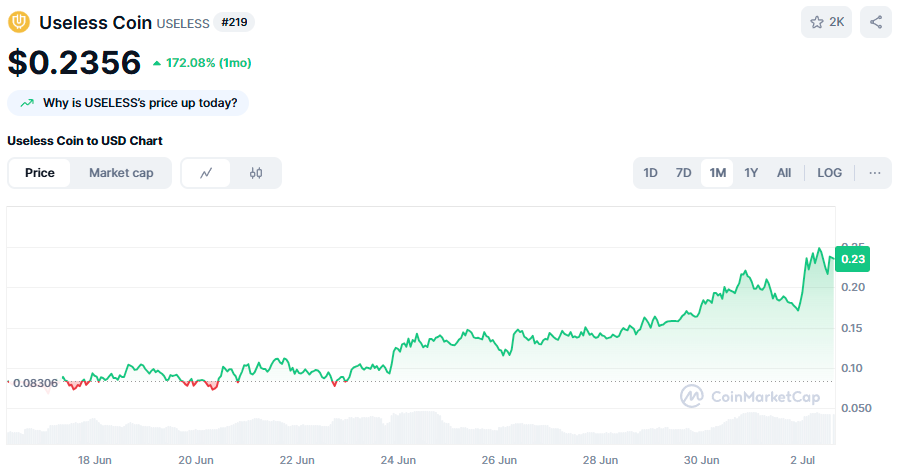Switch to candlestick chart icon
Screen dimensions: 897x473
[256, 173]
